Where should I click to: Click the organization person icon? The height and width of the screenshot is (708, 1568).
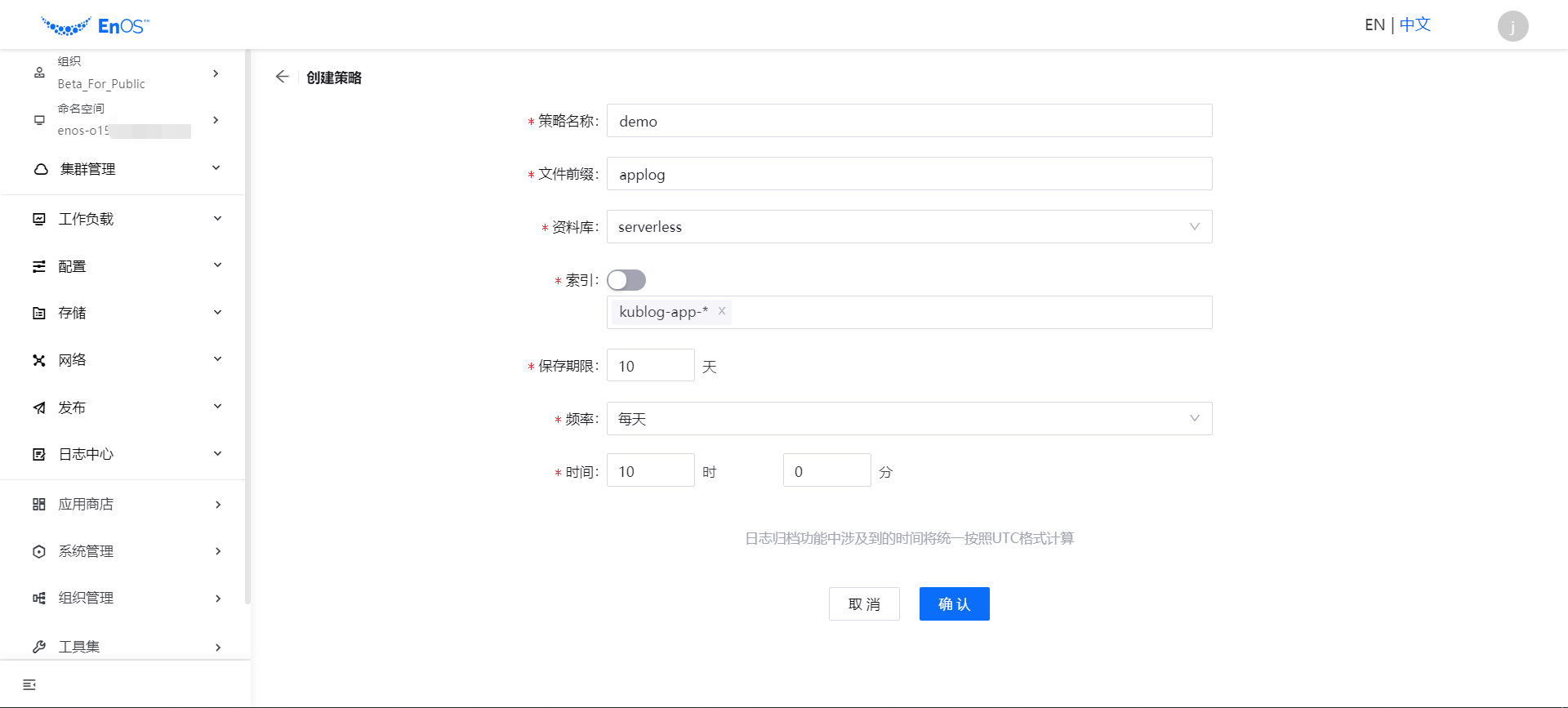coord(39,73)
